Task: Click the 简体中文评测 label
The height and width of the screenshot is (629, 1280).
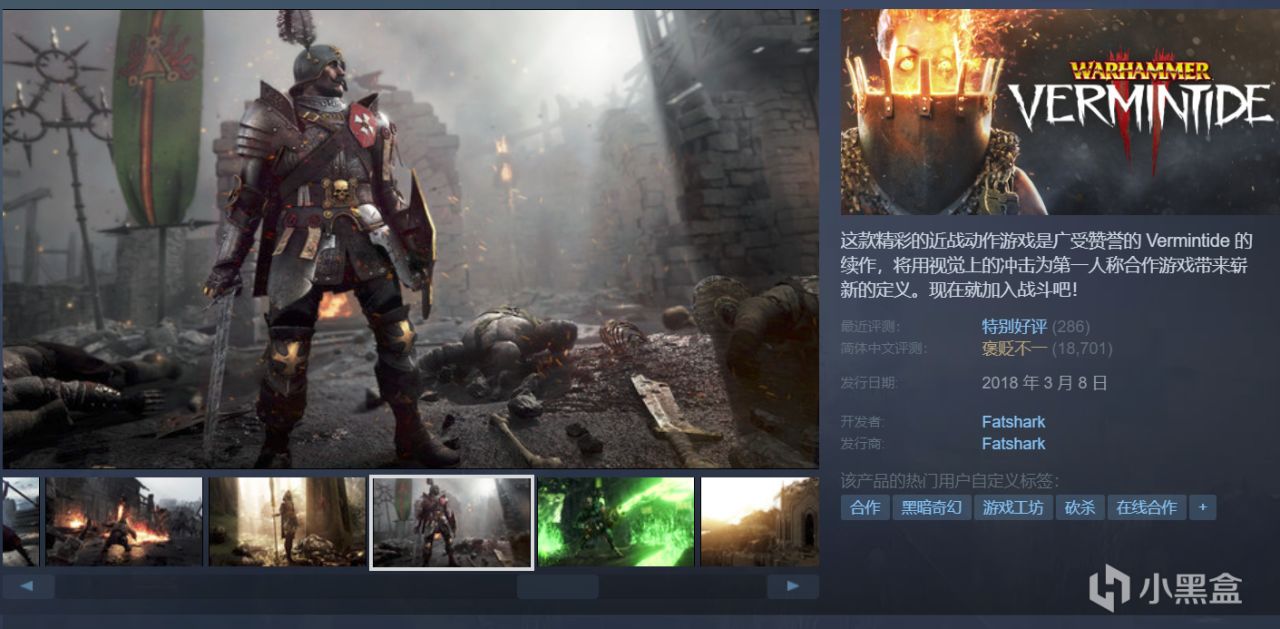Action: 883,348
